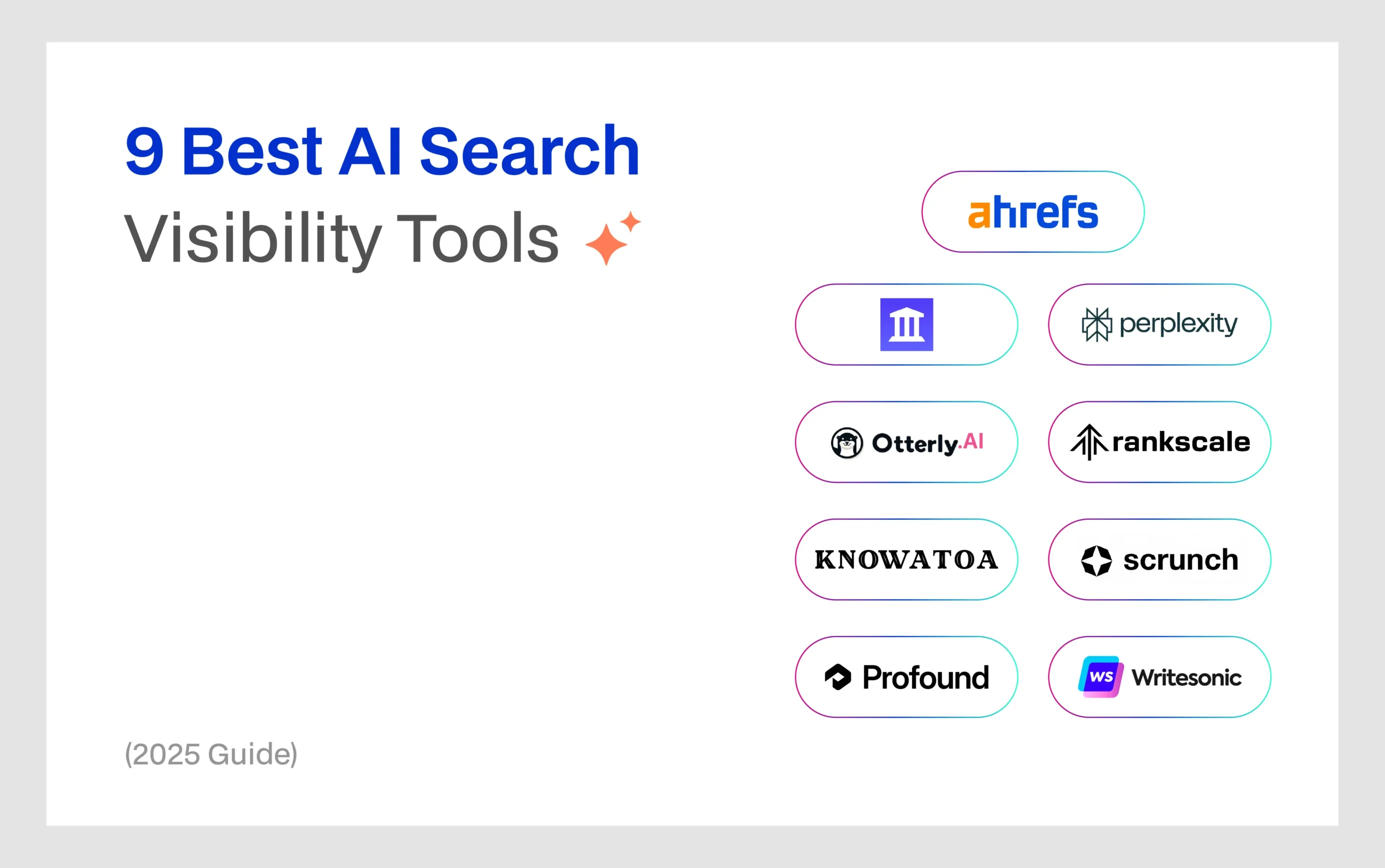The image size is (1385, 868).
Task: Click the rankscale upward arrow icon
Action: point(1088,442)
